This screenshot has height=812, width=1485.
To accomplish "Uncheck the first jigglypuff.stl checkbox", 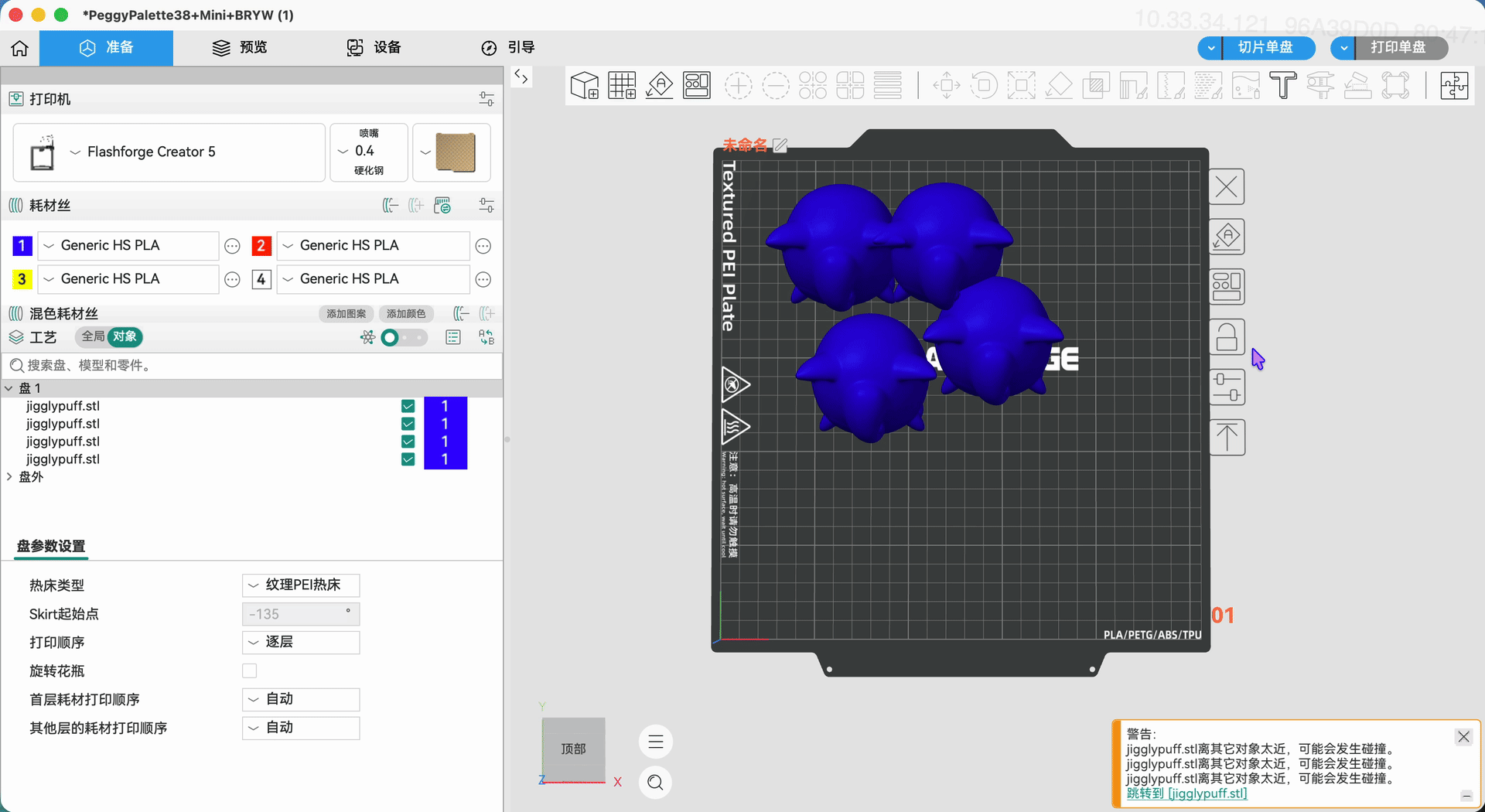I will (408, 406).
